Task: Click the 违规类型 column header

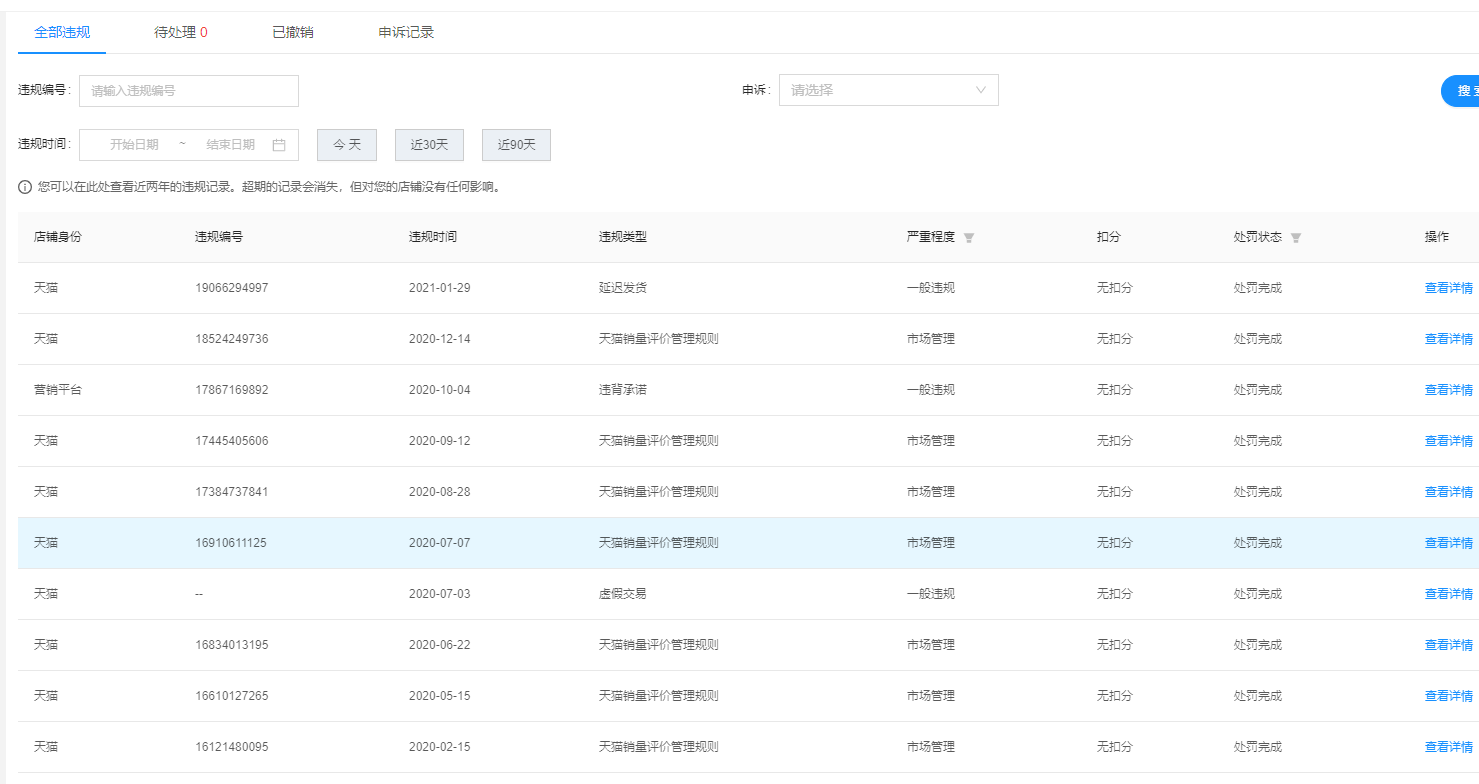Action: coord(623,237)
